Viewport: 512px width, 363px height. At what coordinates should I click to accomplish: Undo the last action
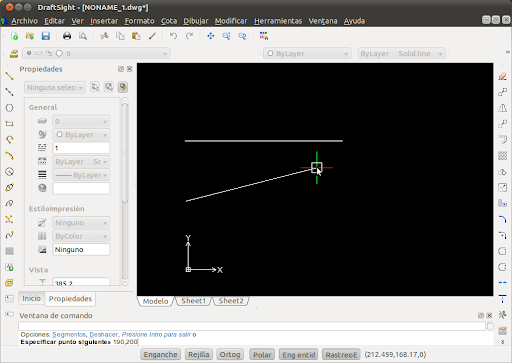click(x=173, y=36)
